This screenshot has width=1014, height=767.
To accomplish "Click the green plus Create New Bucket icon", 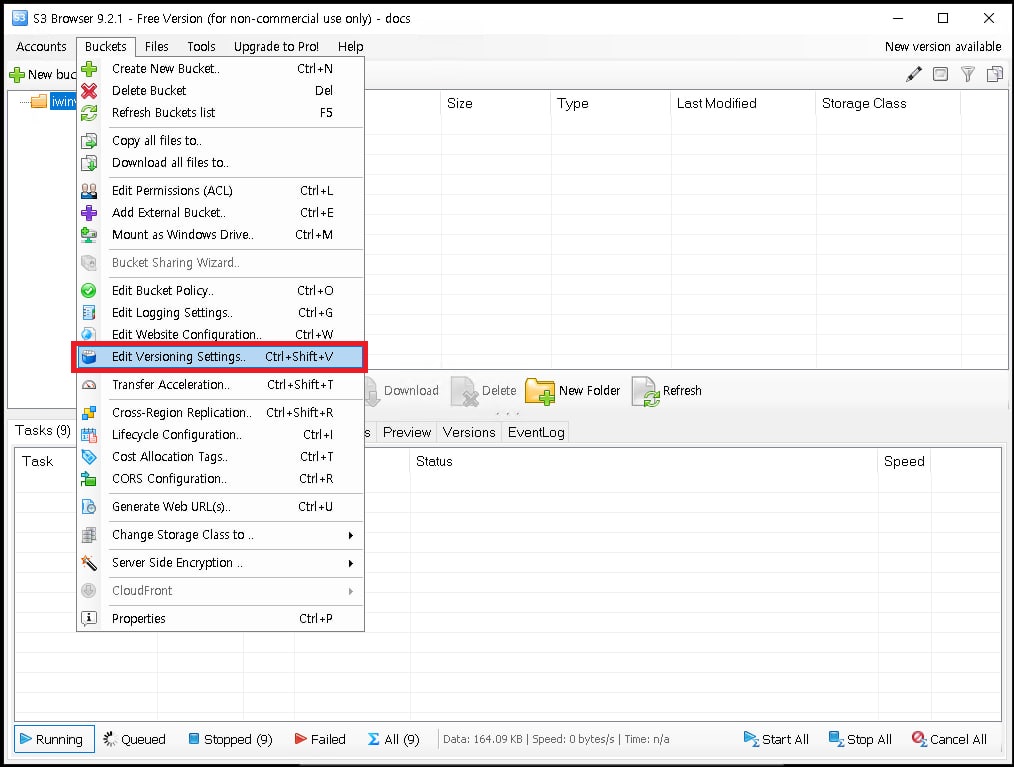I will coord(89,69).
